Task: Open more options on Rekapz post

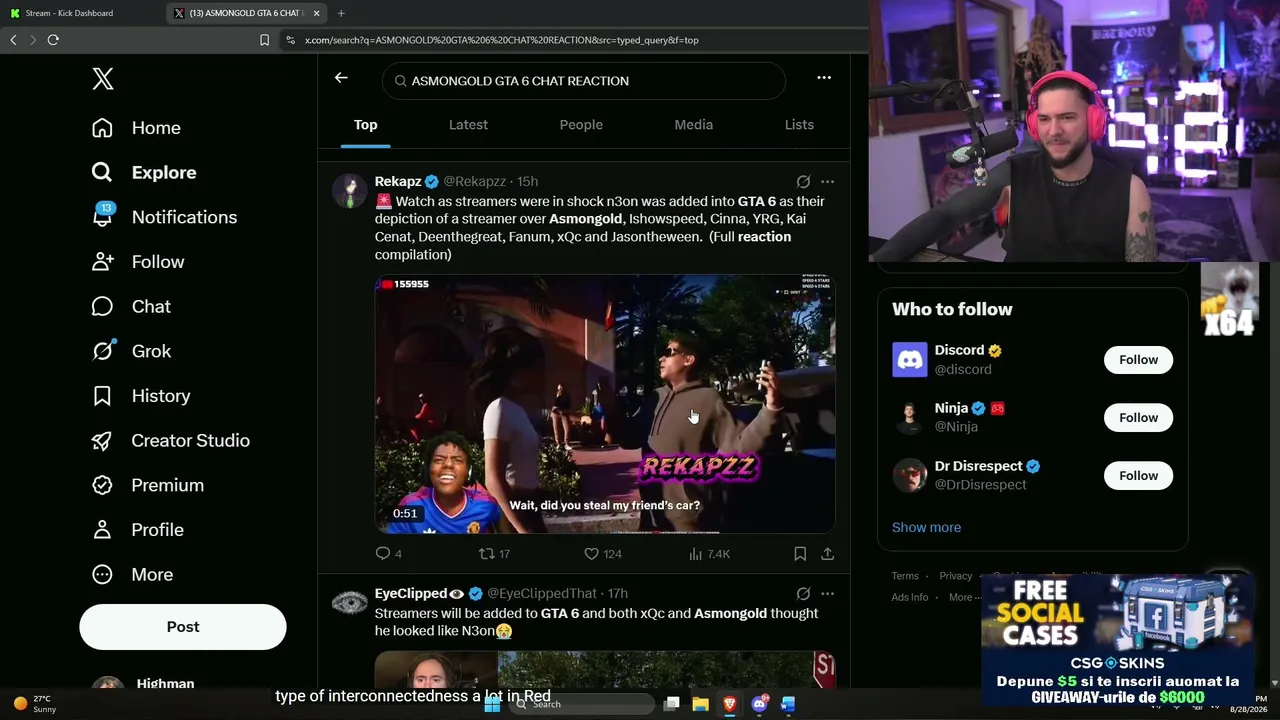Action: [827, 181]
